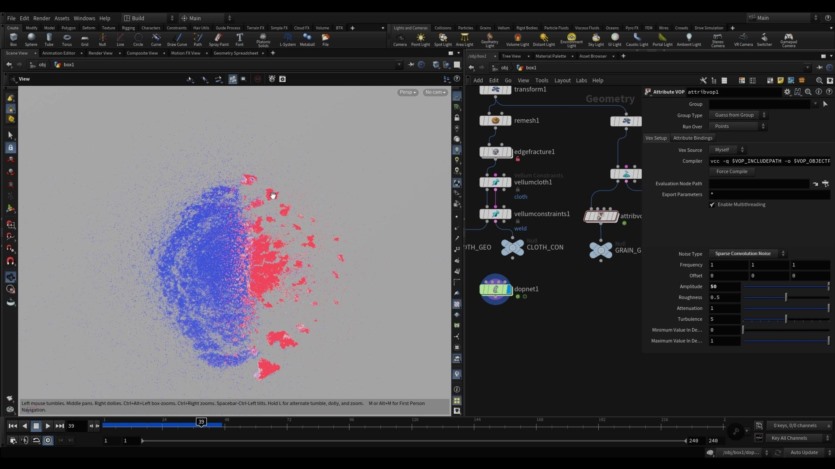Click the Export Parameters input field

click(769, 194)
